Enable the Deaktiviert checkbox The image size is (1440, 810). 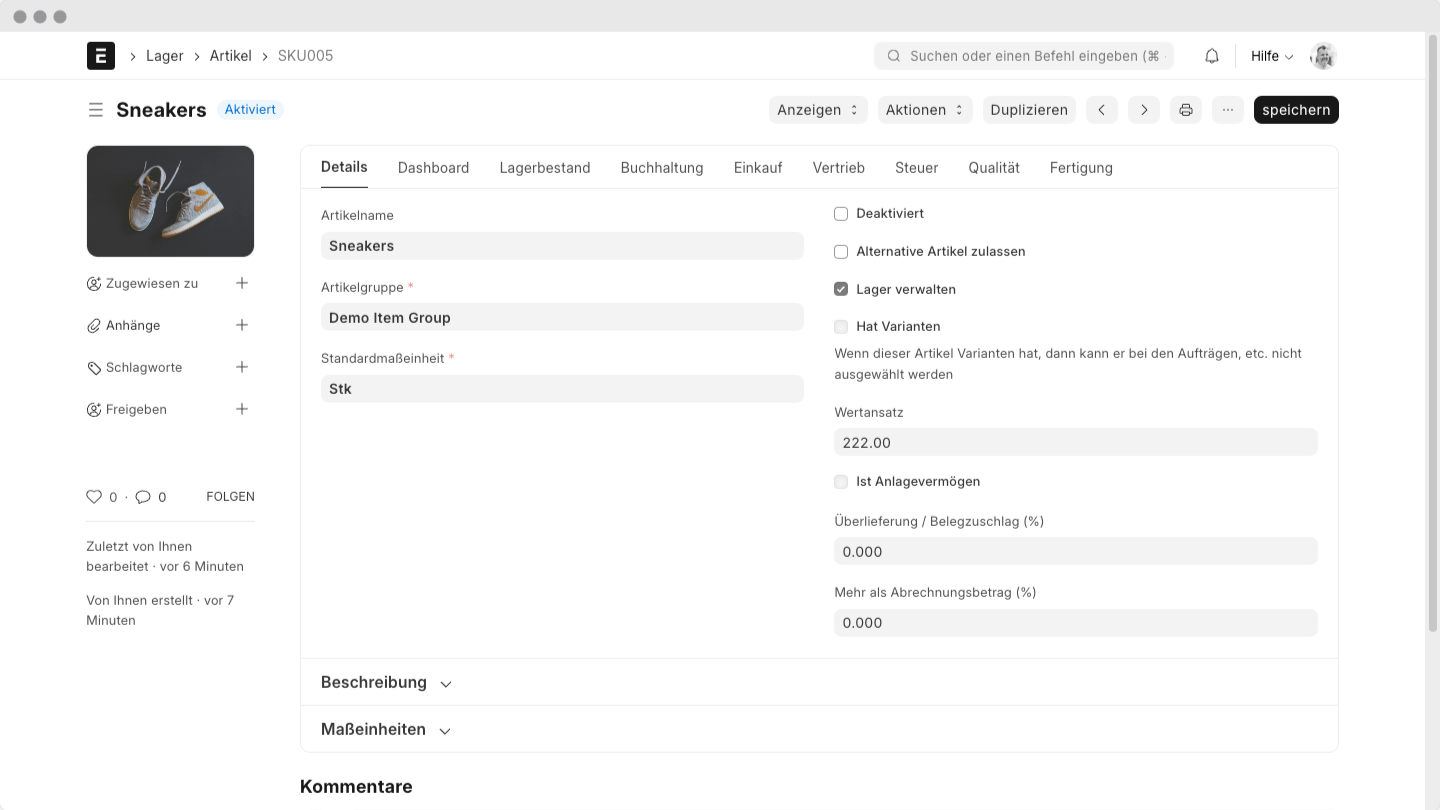tap(841, 214)
